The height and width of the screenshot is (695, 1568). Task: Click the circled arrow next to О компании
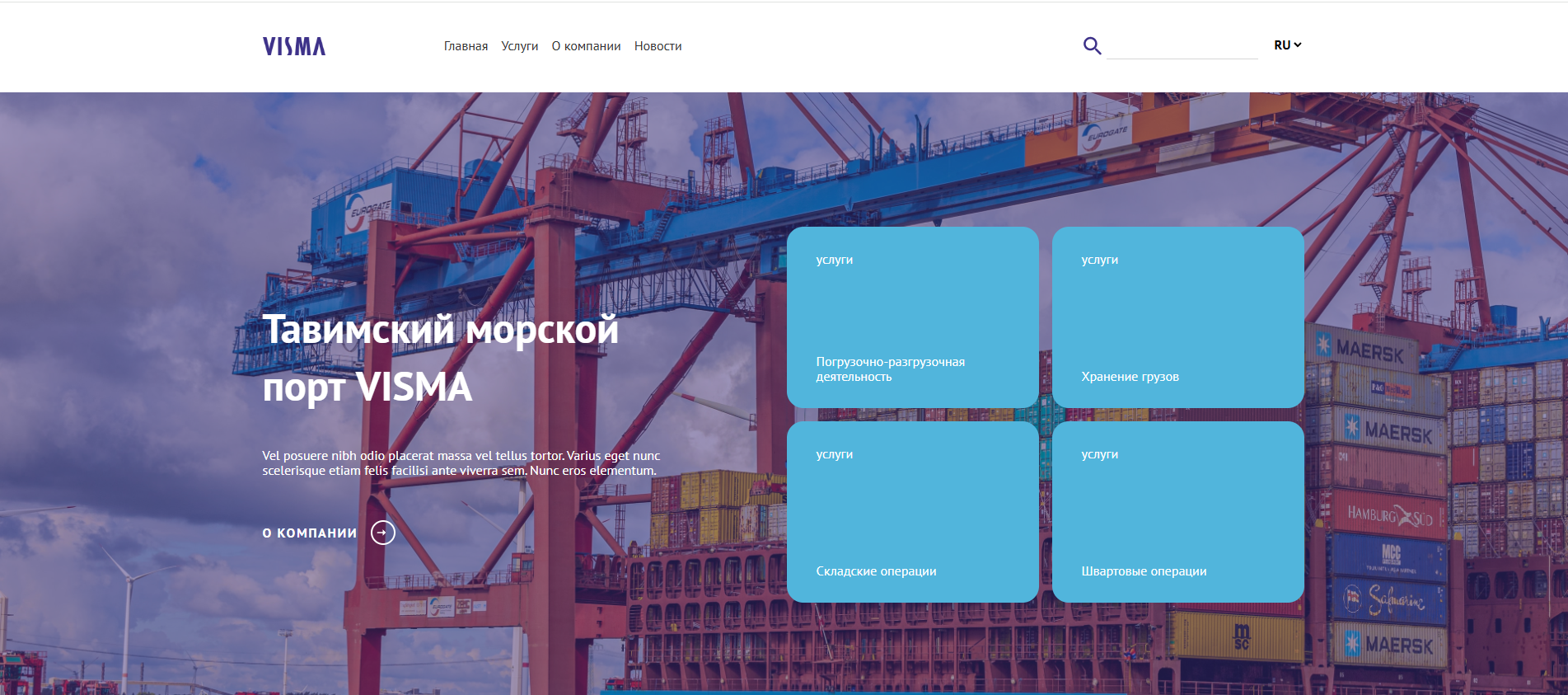[383, 533]
